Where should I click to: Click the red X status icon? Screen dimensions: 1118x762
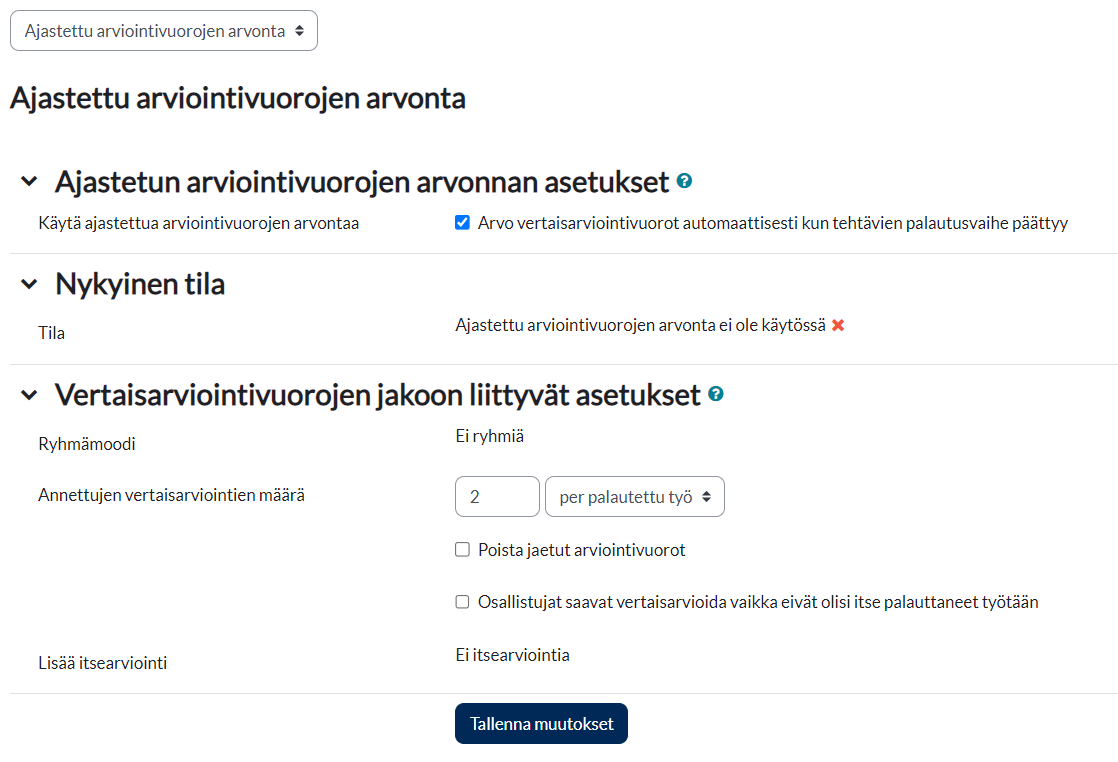[x=838, y=325]
